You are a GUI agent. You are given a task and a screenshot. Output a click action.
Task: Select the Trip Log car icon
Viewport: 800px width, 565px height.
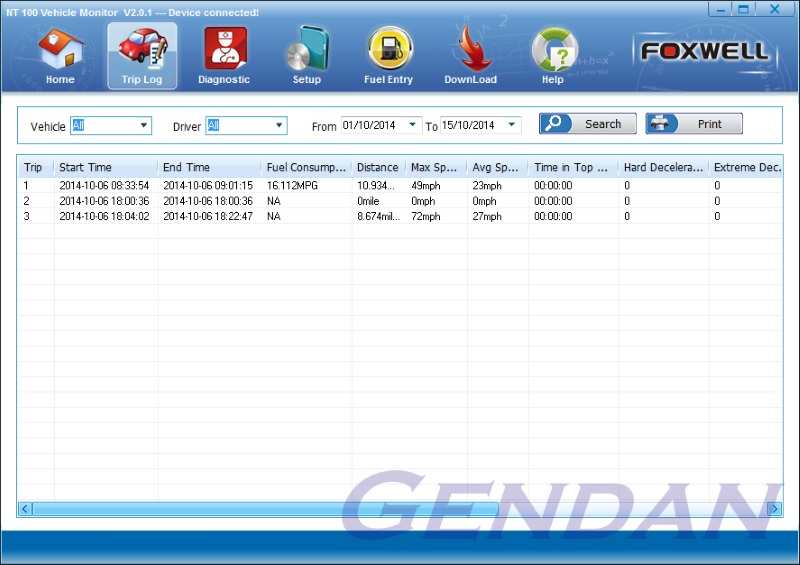point(142,51)
